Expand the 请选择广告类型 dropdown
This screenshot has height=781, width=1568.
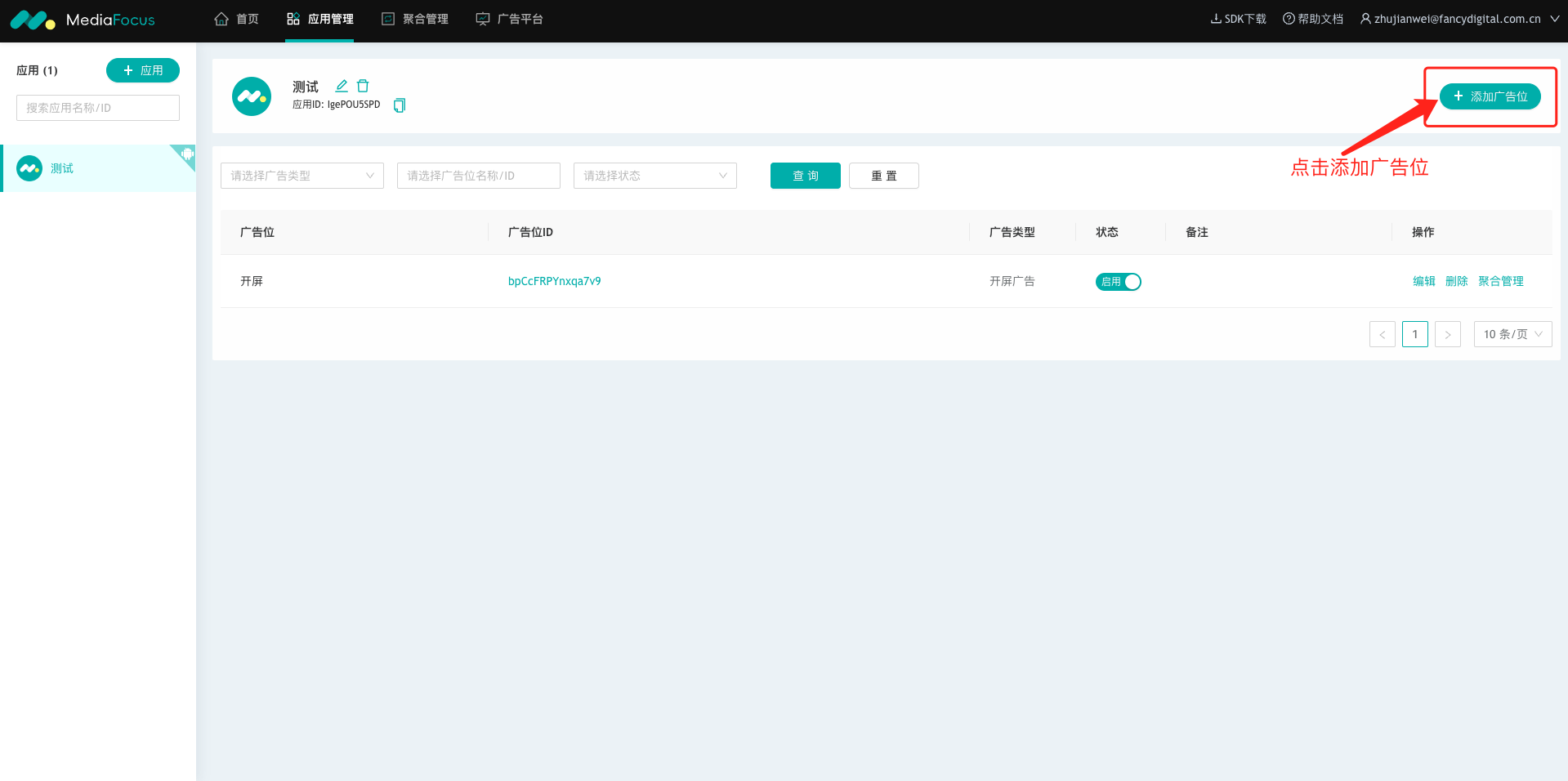(302, 176)
